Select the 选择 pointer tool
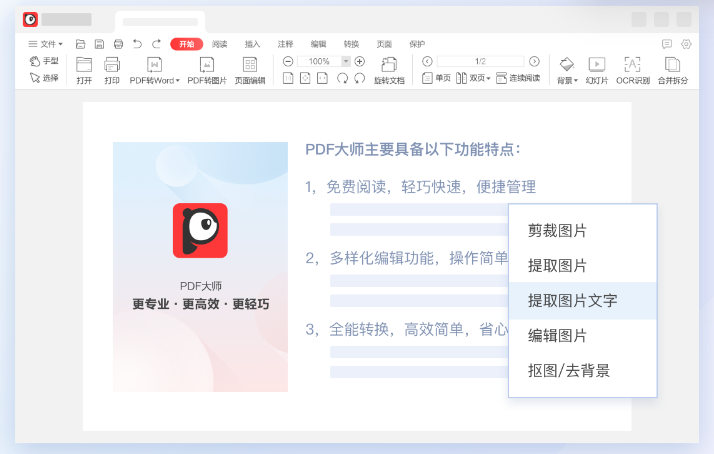Viewport: 714px width, 454px height. [x=44, y=78]
